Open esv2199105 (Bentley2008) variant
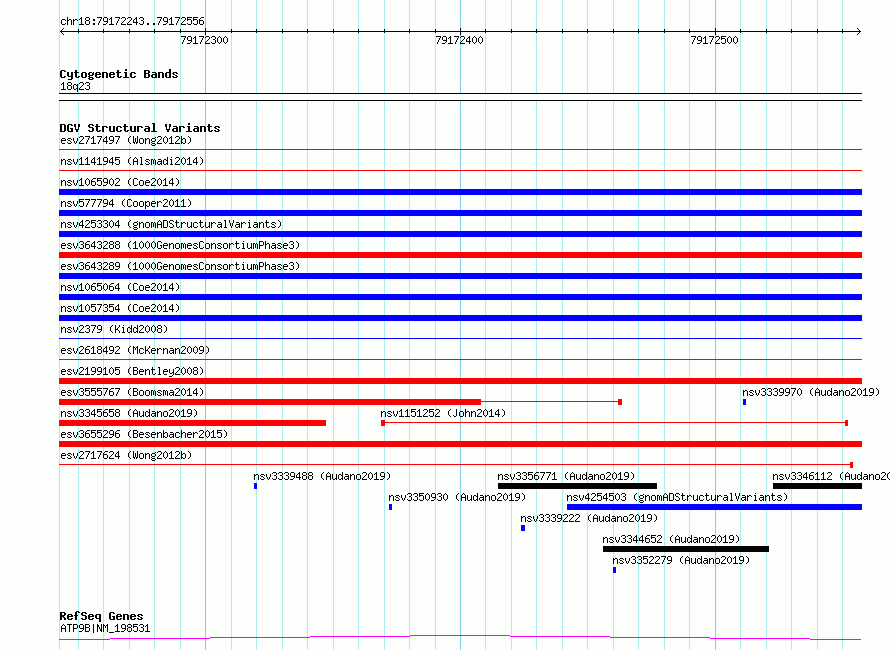The width and height of the screenshot is (890, 650). coord(132,371)
